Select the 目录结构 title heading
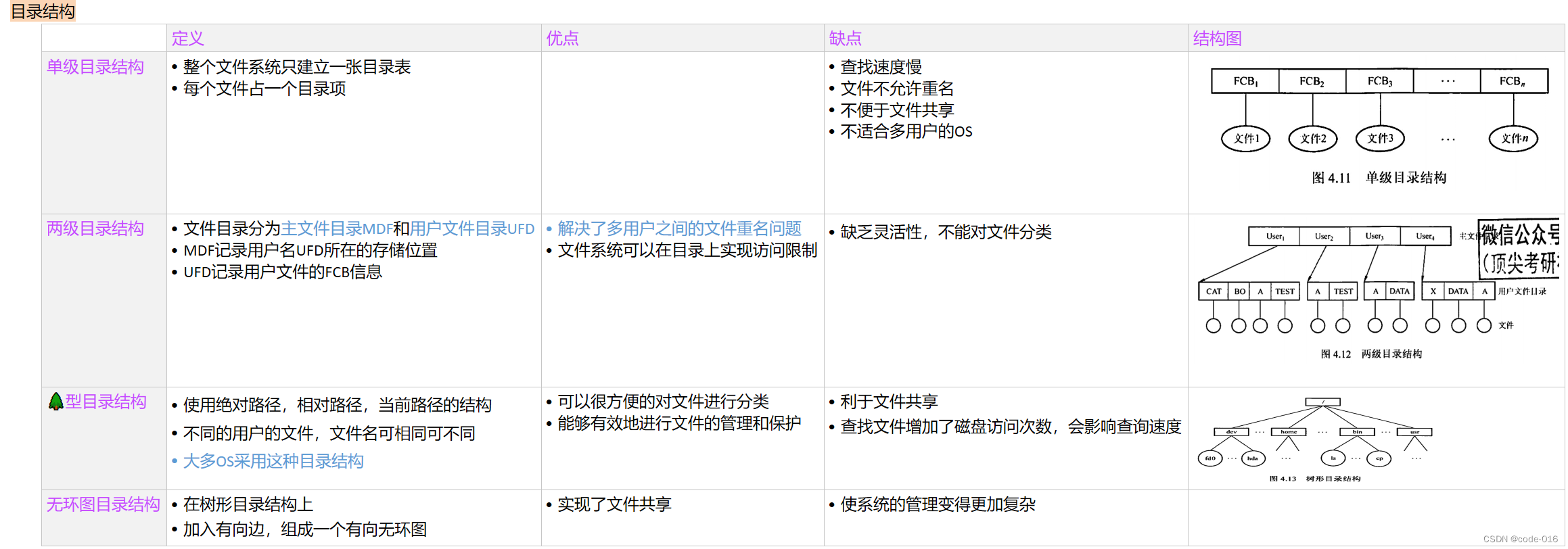The height and width of the screenshot is (549, 1568). 43,11
